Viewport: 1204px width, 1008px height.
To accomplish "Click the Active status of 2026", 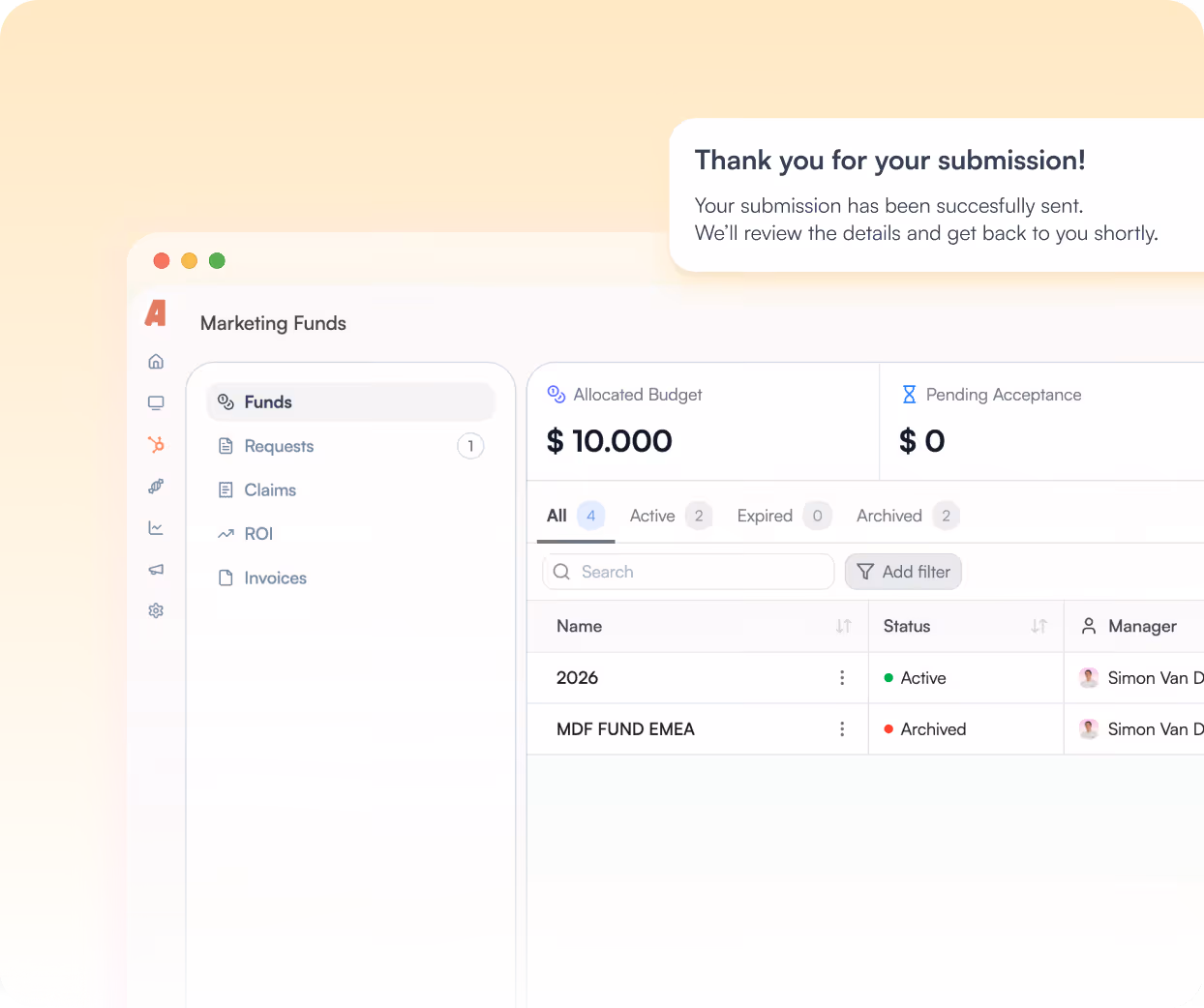I will pos(915,678).
